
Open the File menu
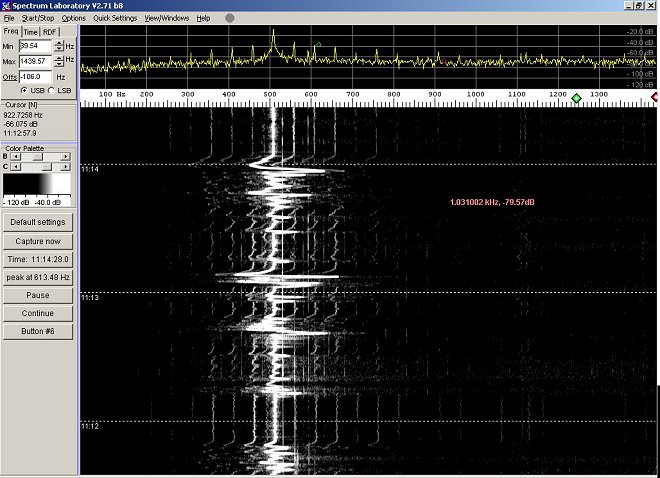(x=9, y=18)
